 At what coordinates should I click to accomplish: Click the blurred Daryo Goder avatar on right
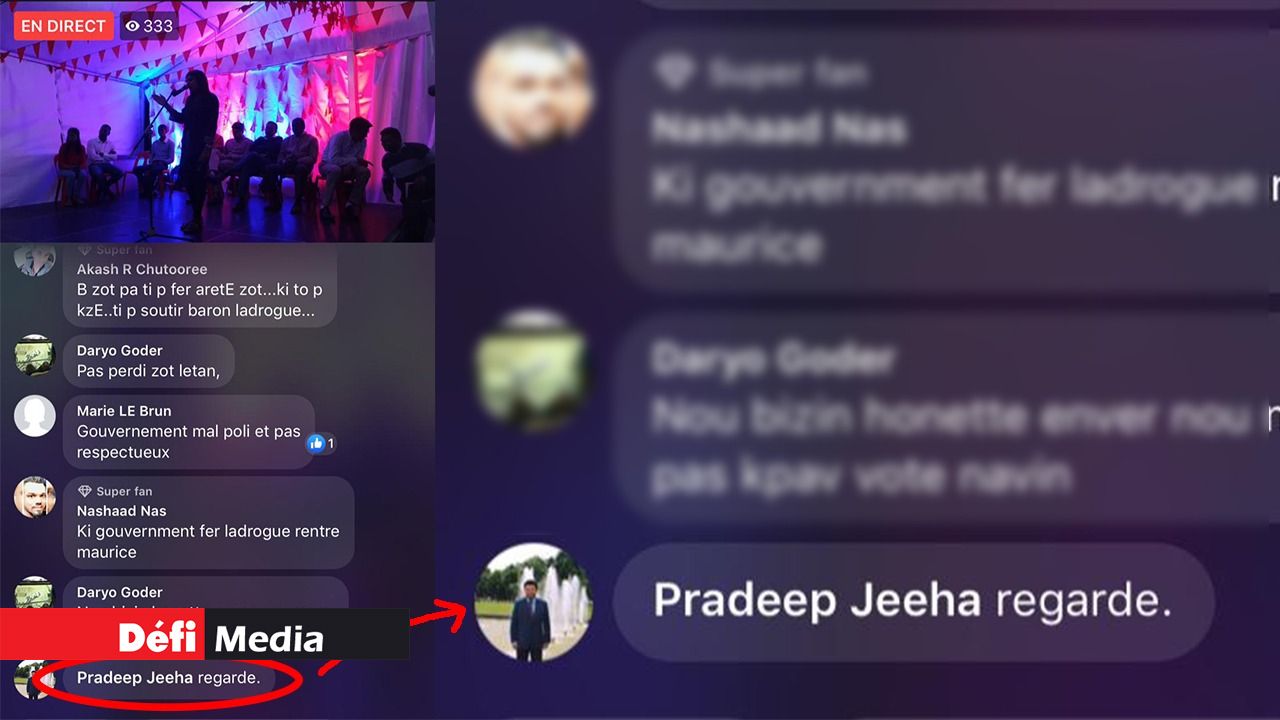(530, 372)
